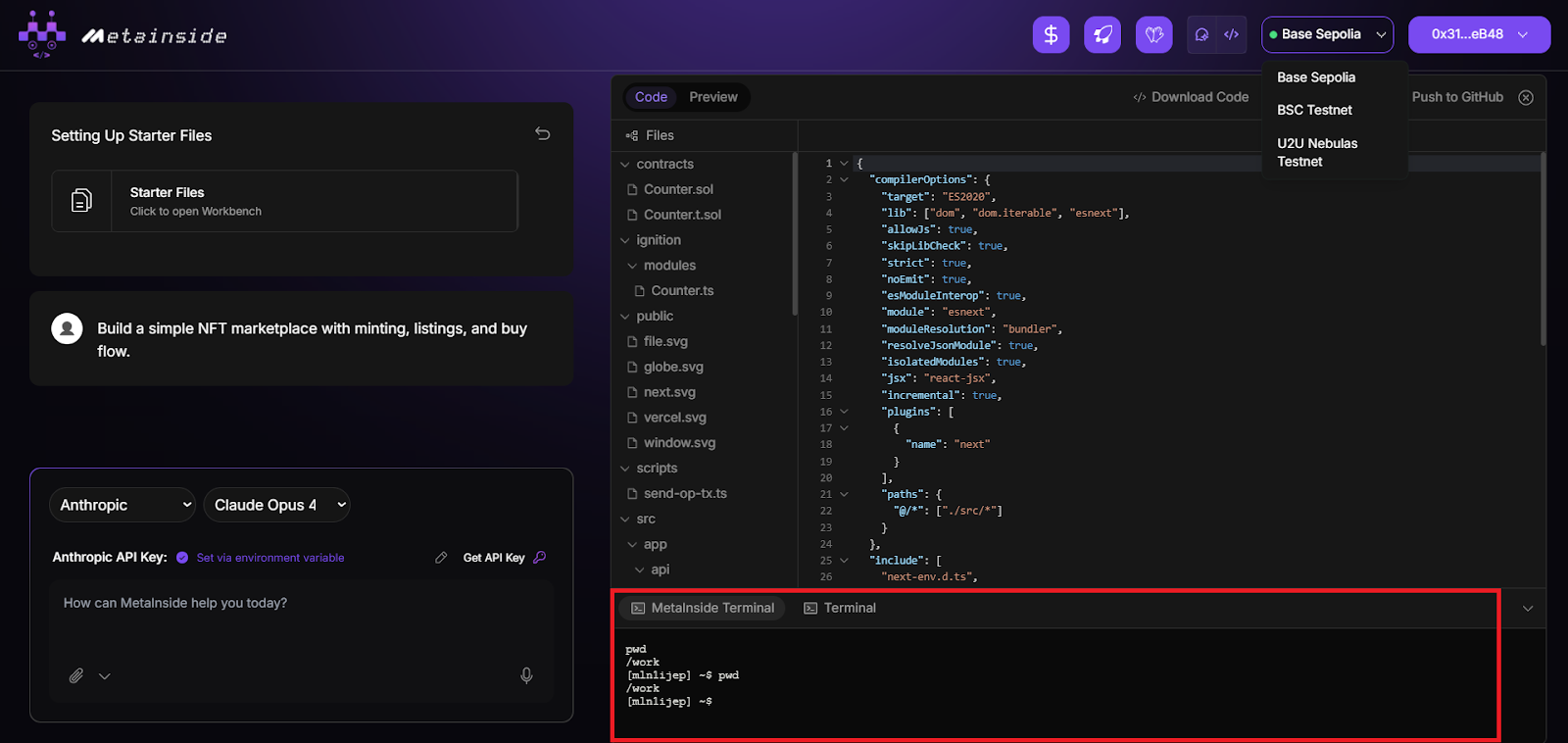Click the circled X icon near Push to GitHub
The height and width of the screenshot is (743, 1568).
point(1526,97)
